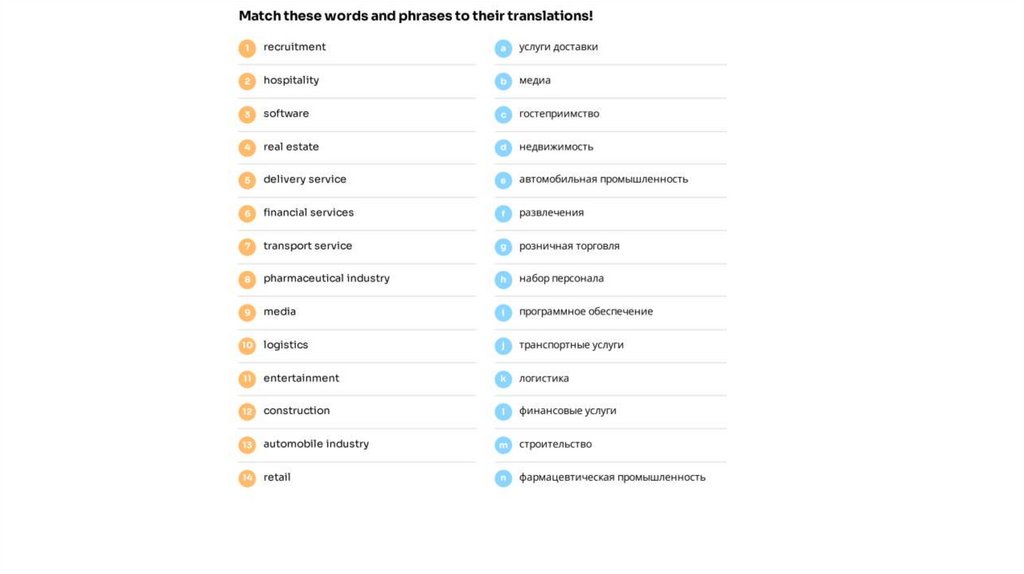Viewport: 1024px width, 574px height.
Task: Click the translation 'программное обеспечение'
Action: coord(586,312)
